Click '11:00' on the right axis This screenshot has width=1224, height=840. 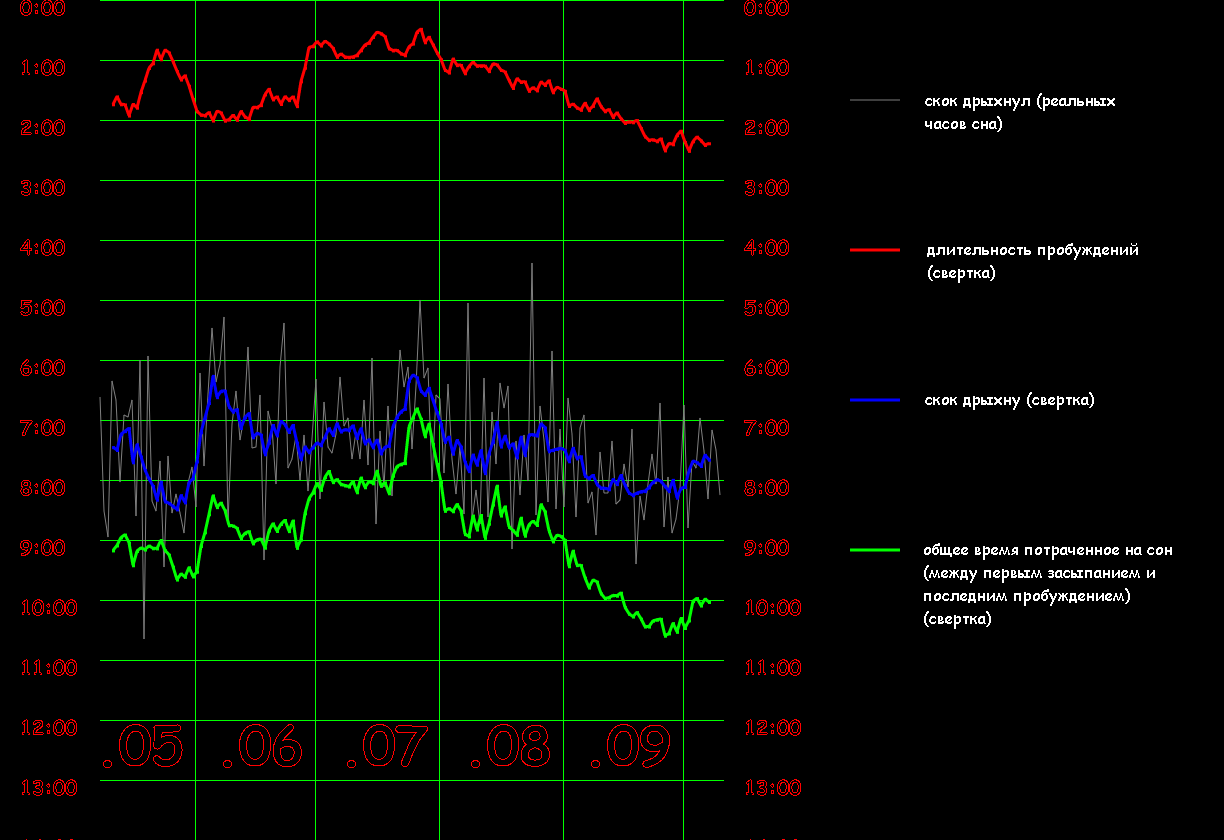(x=772, y=667)
